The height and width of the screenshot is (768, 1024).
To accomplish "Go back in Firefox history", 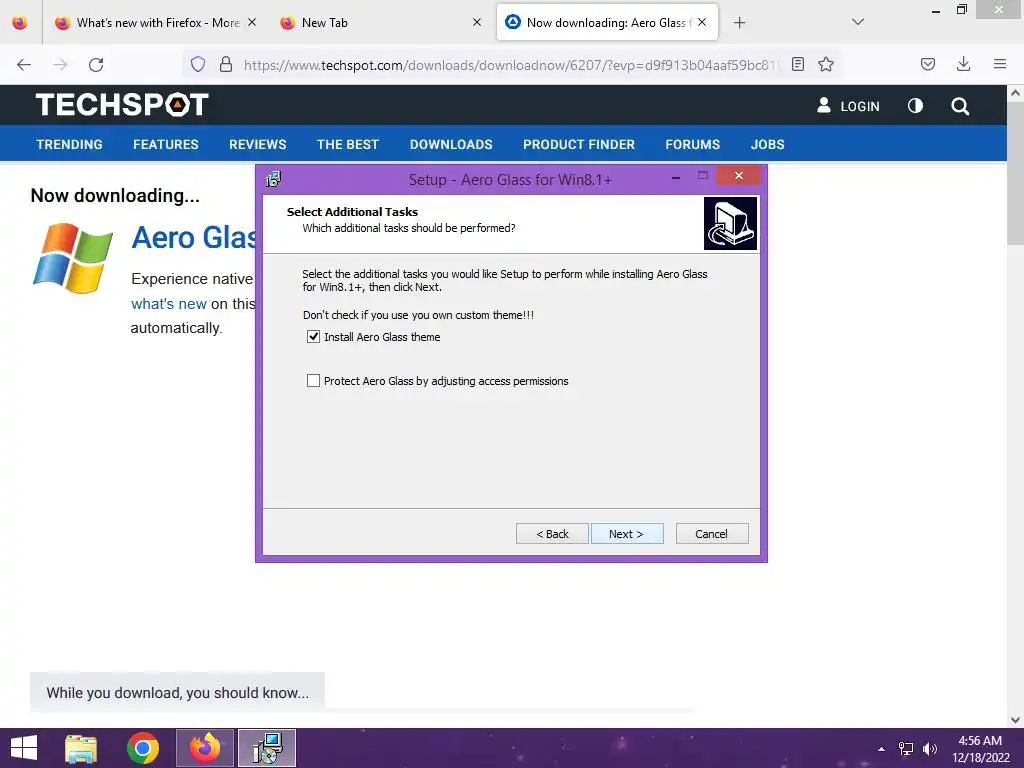I will (24, 65).
